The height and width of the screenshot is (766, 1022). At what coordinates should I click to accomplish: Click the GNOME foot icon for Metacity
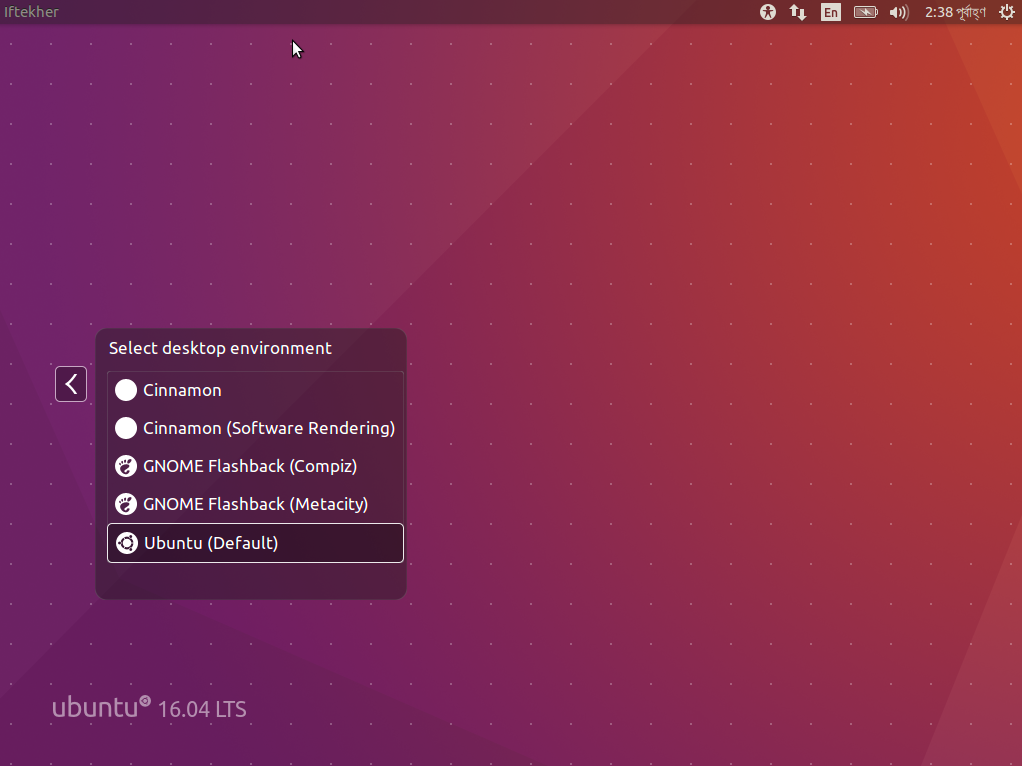click(x=126, y=504)
